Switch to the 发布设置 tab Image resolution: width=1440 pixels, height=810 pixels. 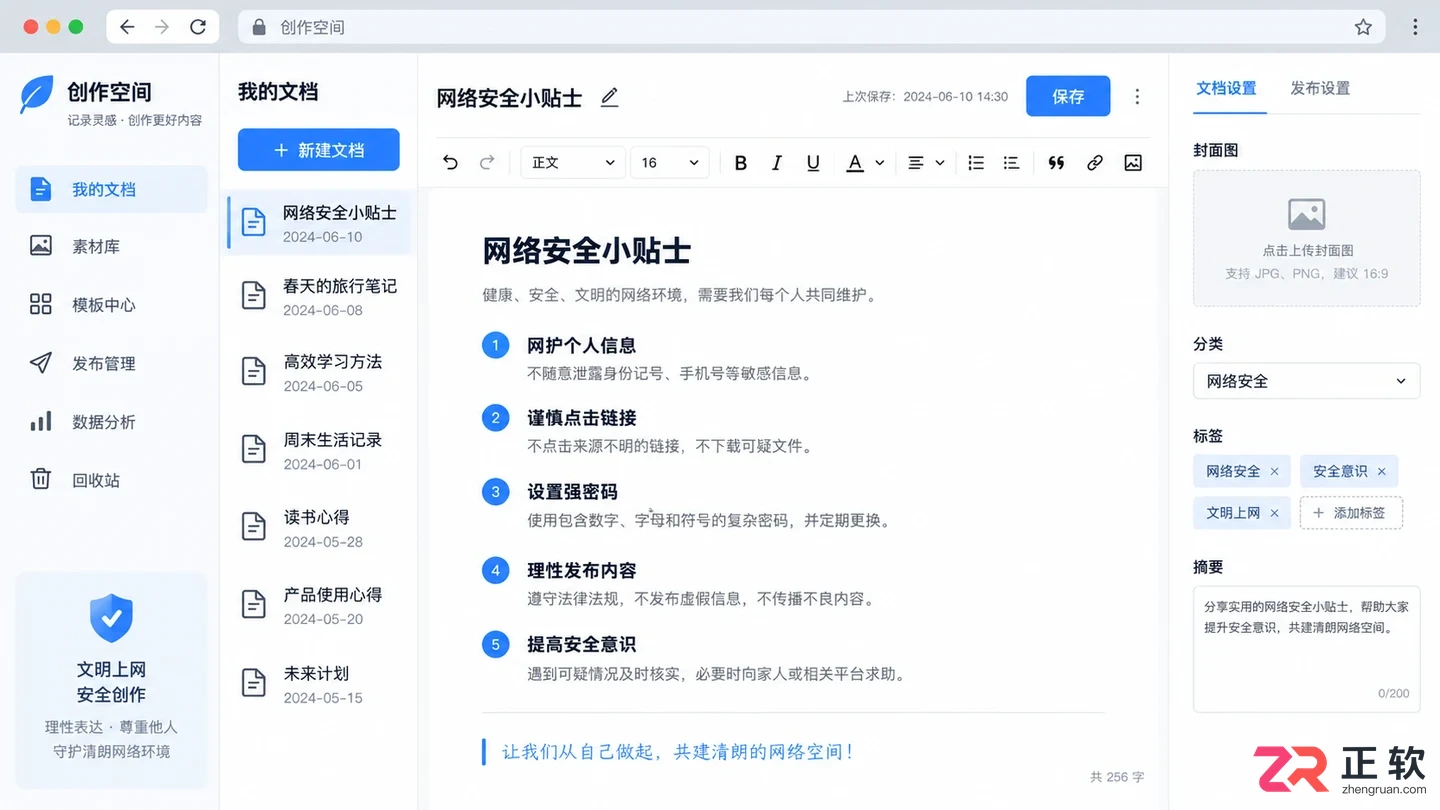(x=1320, y=88)
